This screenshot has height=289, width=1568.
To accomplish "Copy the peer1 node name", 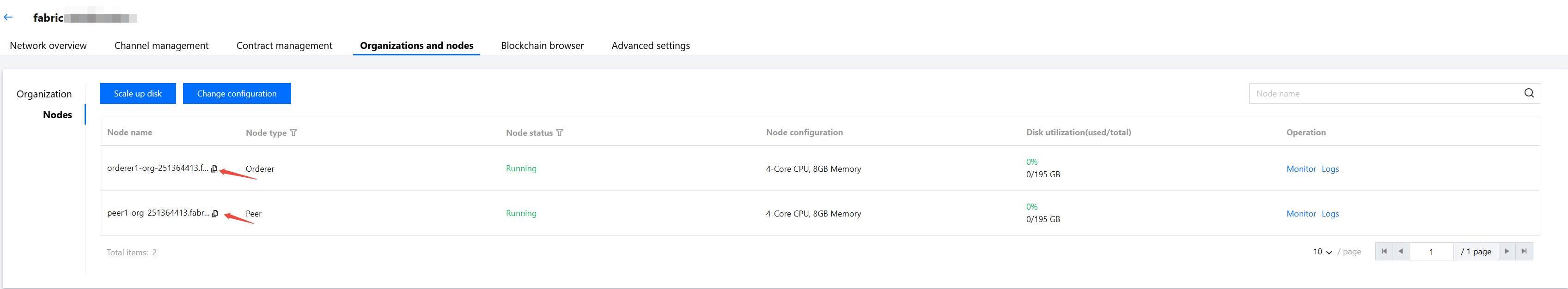I will [215, 213].
